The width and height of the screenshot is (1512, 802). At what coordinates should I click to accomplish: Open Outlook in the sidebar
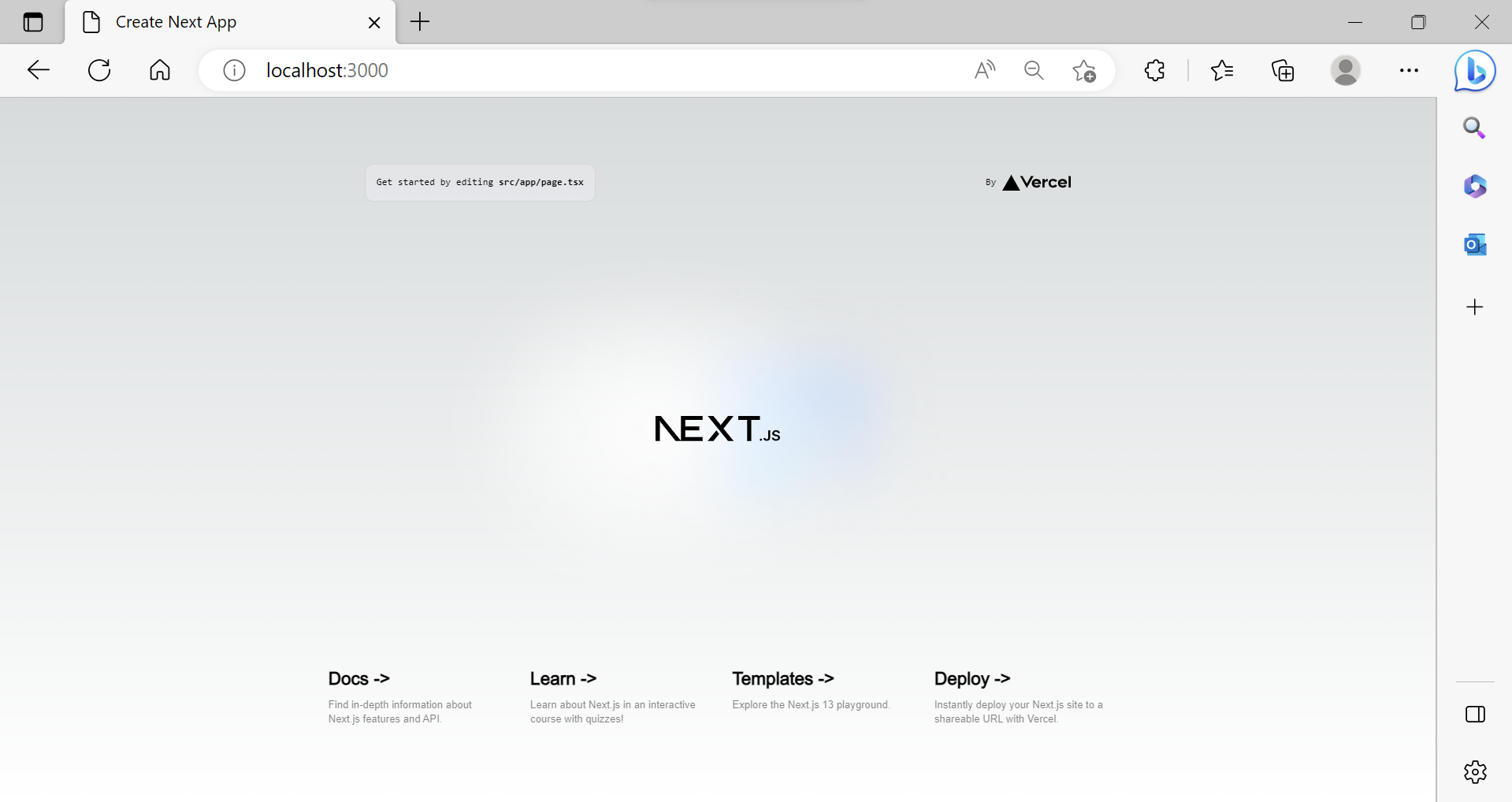click(x=1475, y=245)
